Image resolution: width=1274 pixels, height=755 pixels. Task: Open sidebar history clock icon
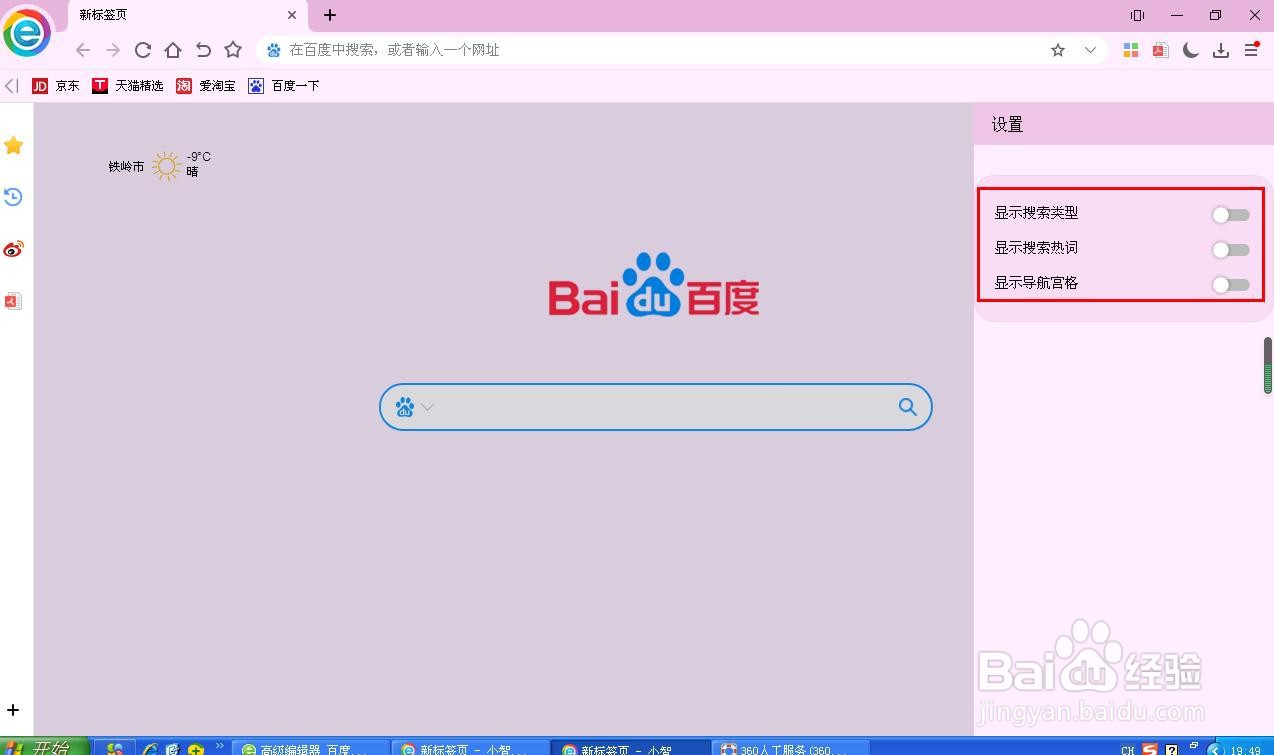tap(13, 197)
